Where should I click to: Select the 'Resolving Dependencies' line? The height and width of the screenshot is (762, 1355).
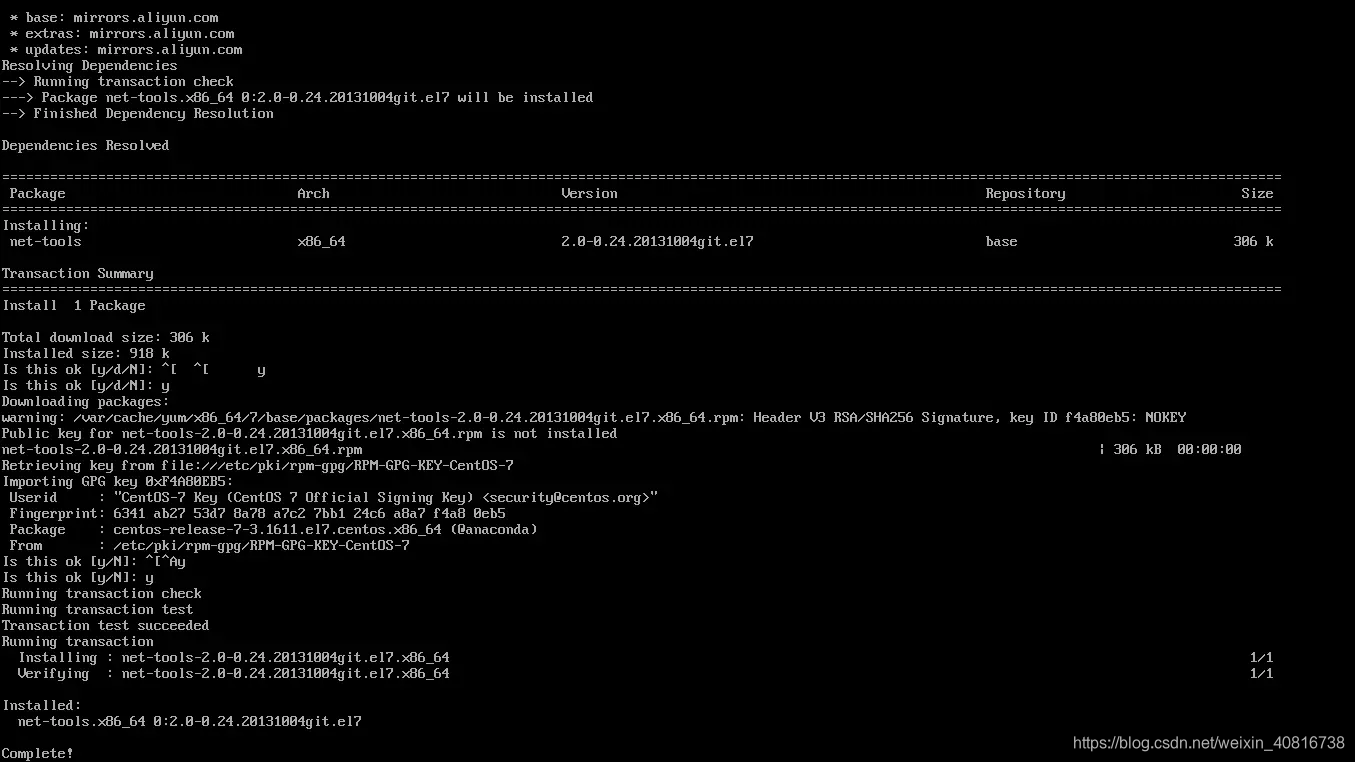[90, 66]
